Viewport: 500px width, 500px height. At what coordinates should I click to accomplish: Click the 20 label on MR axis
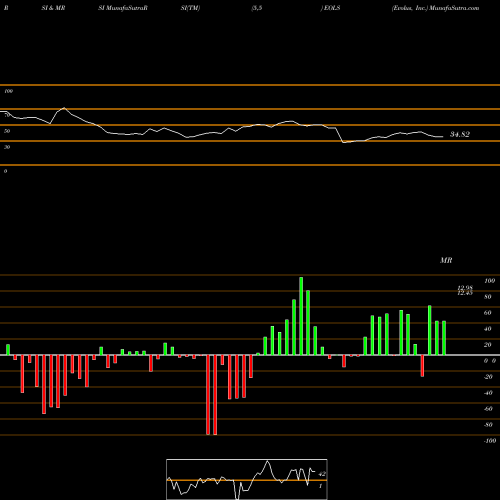coord(488,345)
